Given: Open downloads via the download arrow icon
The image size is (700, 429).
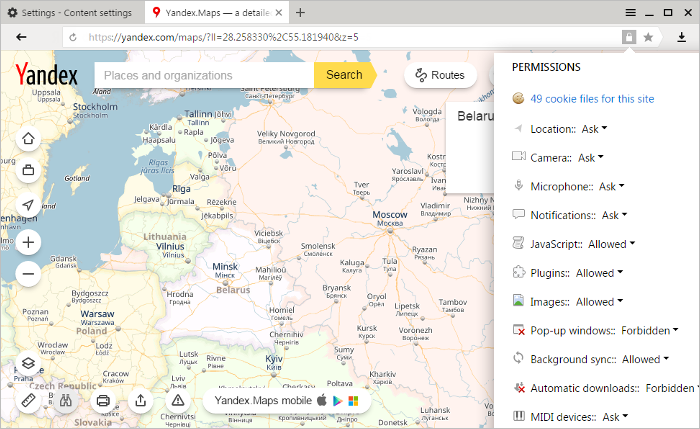Looking at the screenshot, I should [681, 37].
